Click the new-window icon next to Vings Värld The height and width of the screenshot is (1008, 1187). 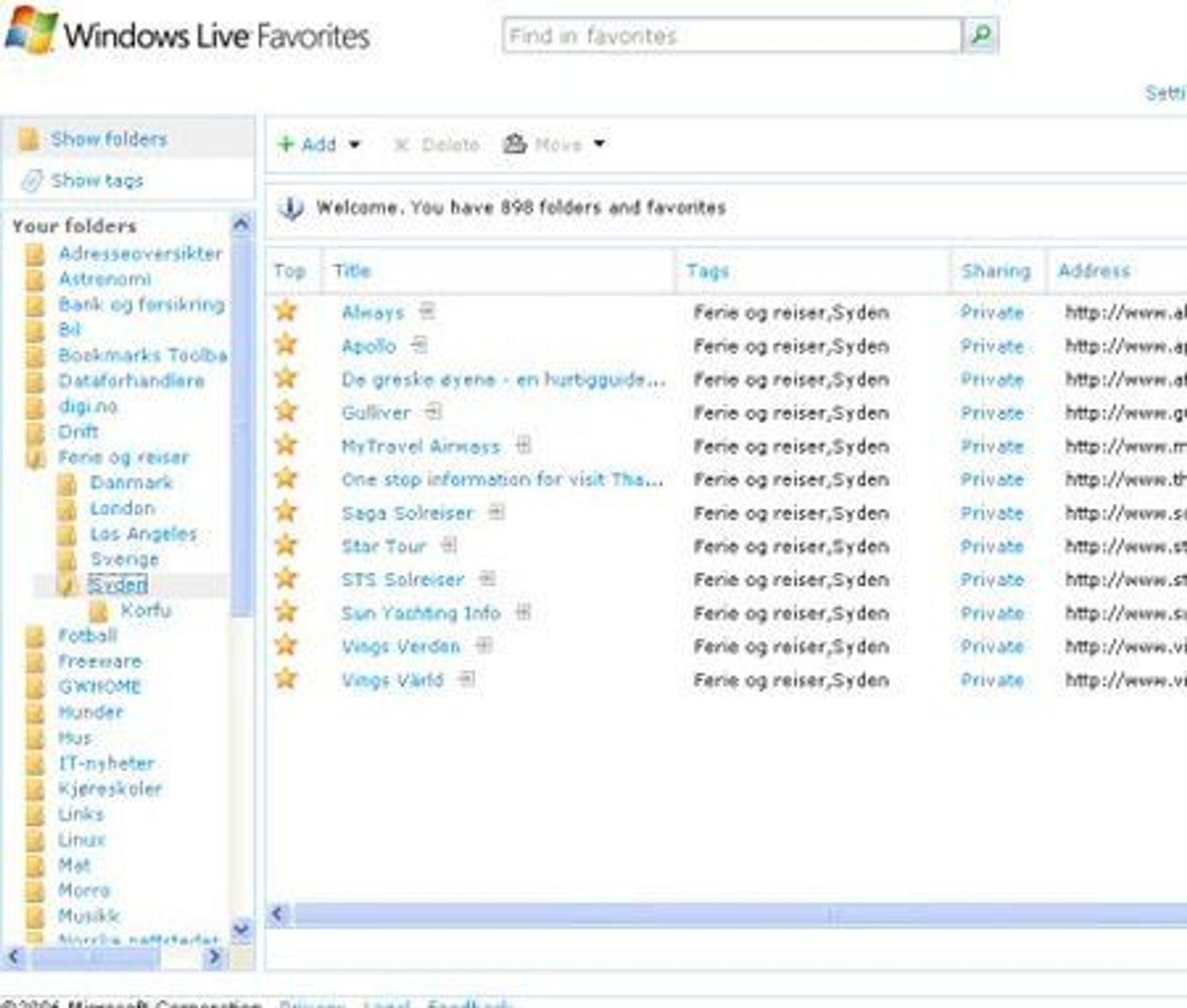(467, 678)
